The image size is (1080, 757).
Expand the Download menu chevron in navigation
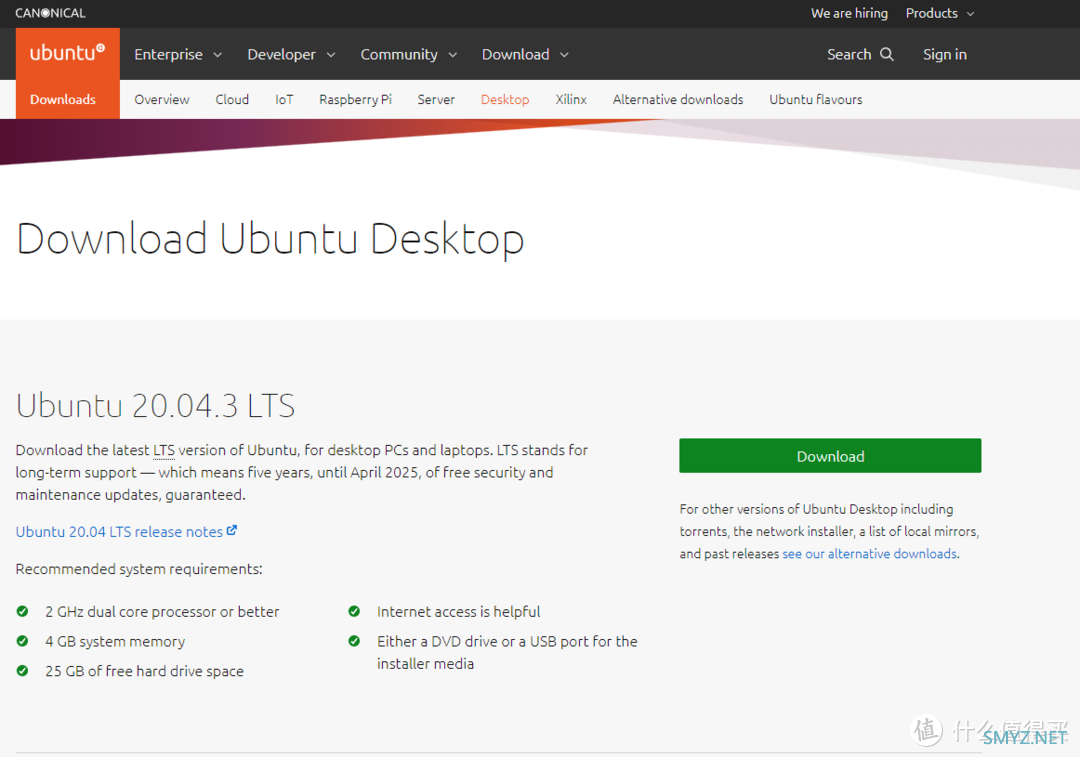coord(564,55)
